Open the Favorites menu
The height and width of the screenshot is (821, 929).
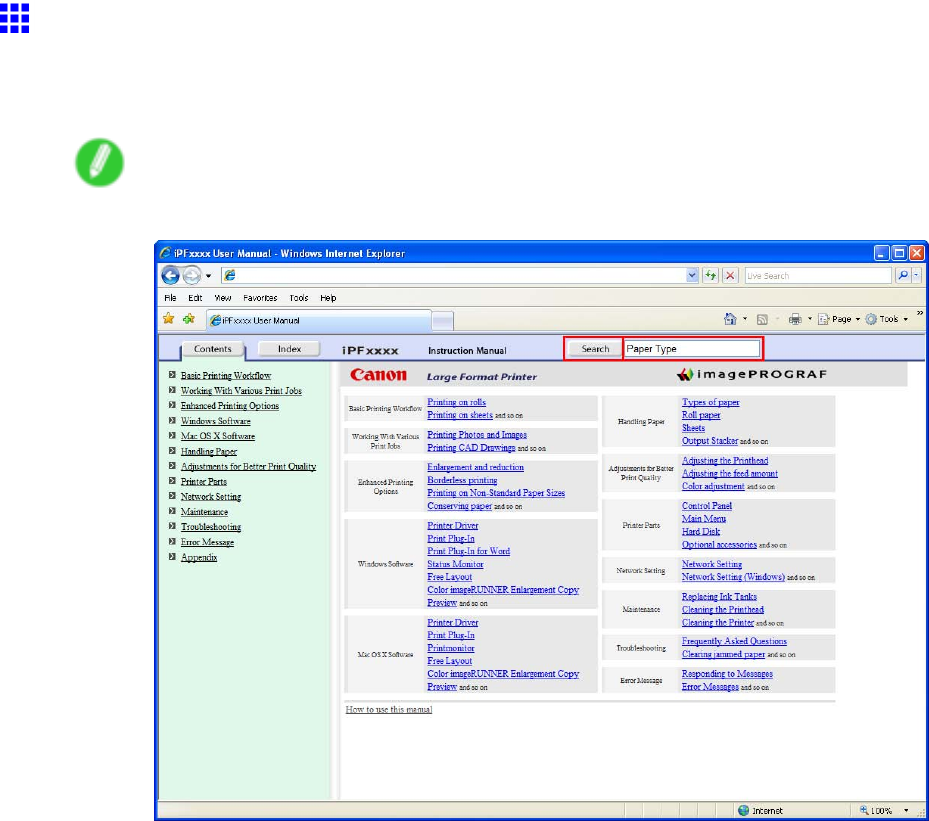click(x=260, y=298)
